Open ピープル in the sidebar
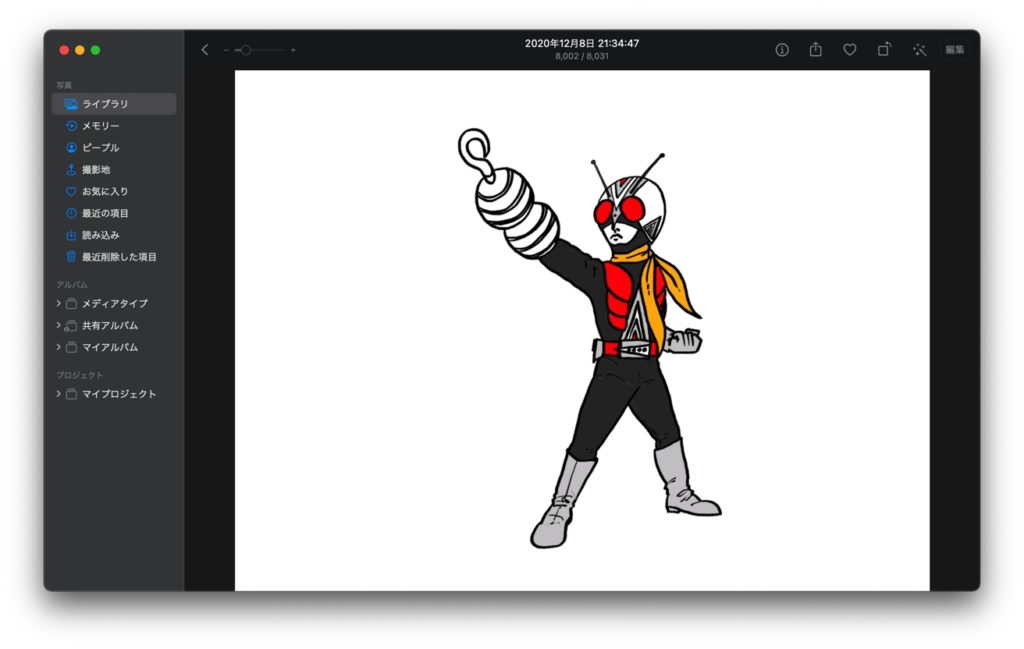Image resolution: width=1024 pixels, height=649 pixels. [114, 148]
